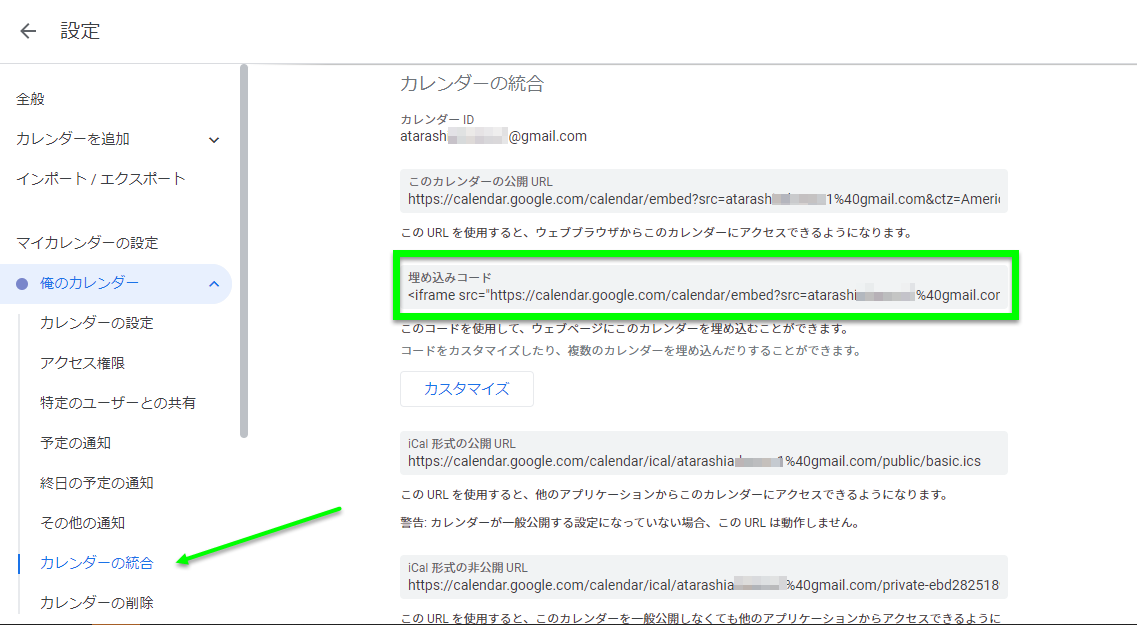Click the このカレンダーの公開 URL field
This screenshot has height=625, width=1137.
[703, 191]
